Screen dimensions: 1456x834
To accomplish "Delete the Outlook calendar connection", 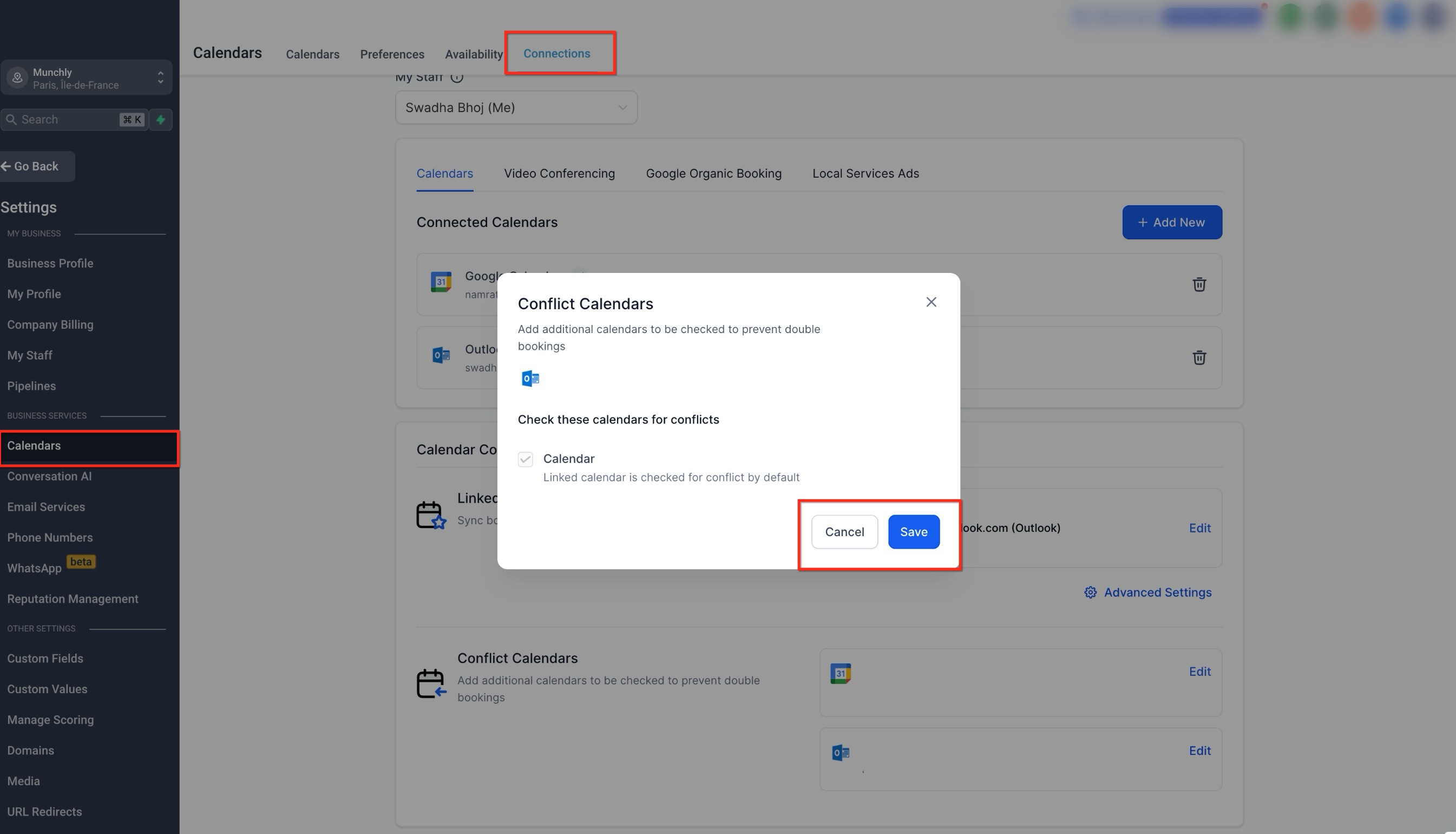I will point(1199,358).
